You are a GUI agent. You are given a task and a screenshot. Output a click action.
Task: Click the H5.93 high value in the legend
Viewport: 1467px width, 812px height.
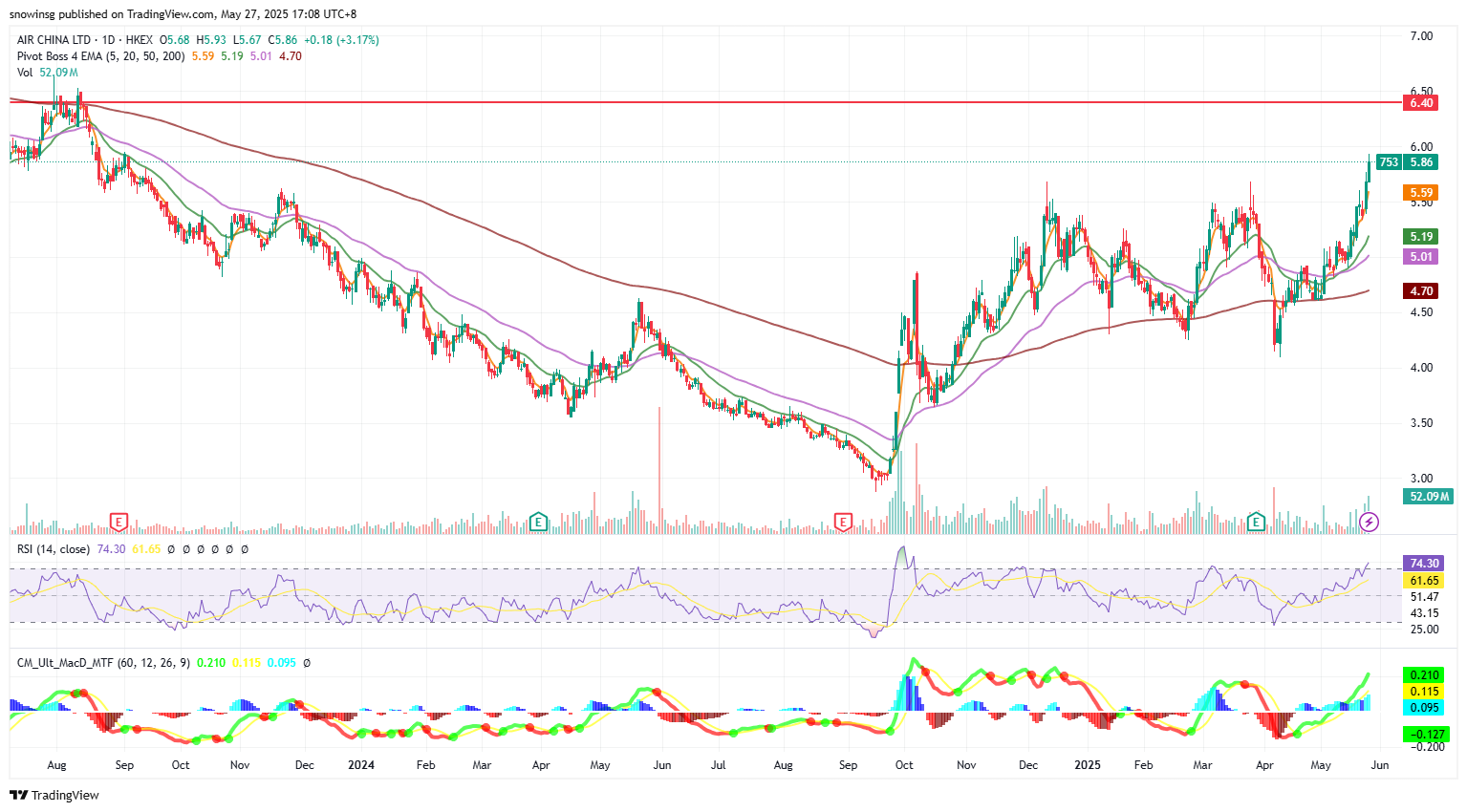coord(211,40)
